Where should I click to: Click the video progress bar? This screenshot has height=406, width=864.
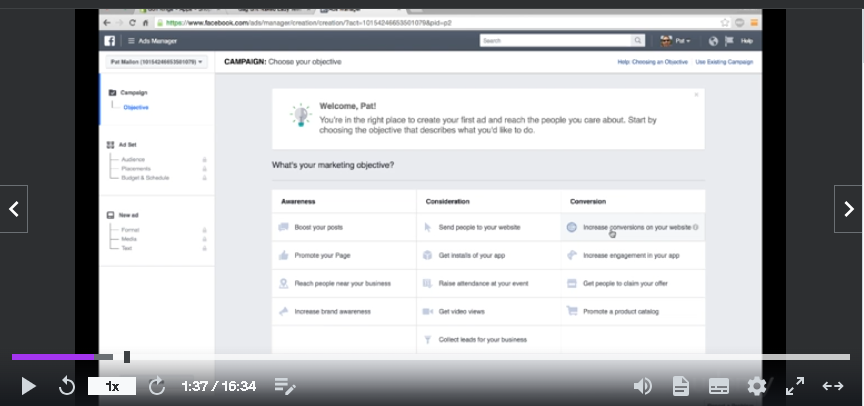pyautogui.click(x=431, y=357)
